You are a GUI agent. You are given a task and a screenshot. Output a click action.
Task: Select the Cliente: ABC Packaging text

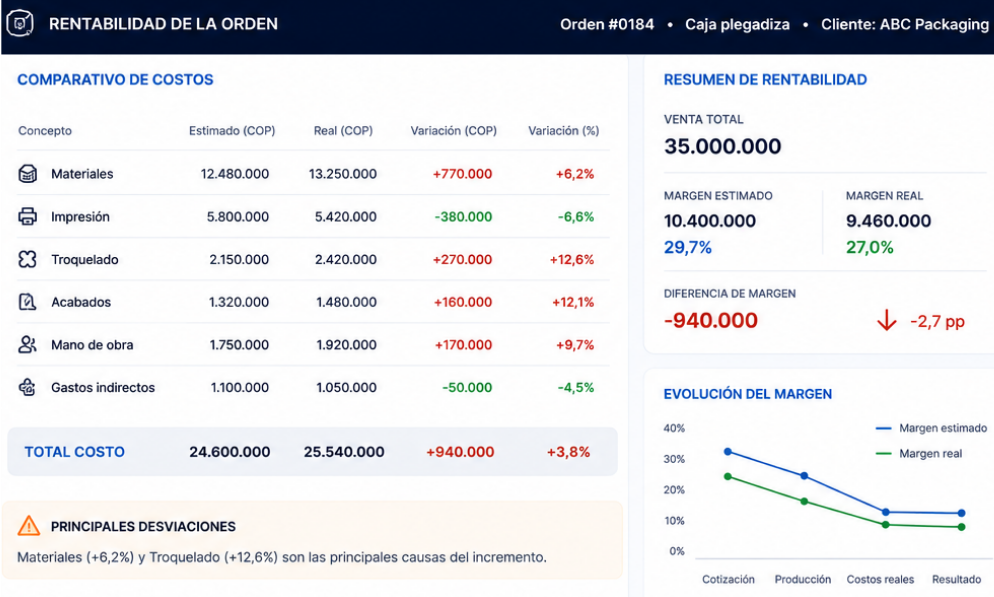tap(905, 25)
